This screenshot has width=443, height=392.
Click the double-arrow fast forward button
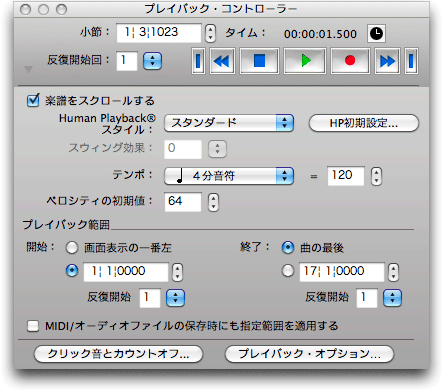pyautogui.click(x=387, y=61)
